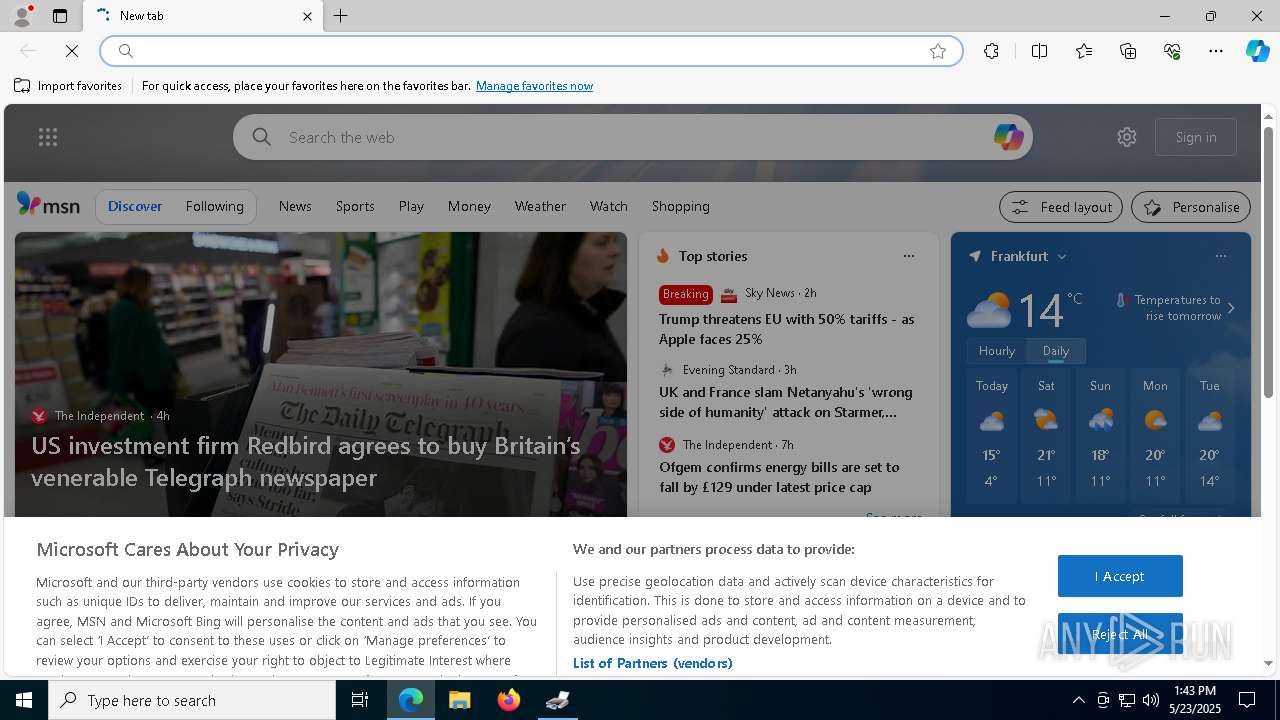This screenshot has width=1280, height=720.
Task: Open Browser essentials heart icon
Action: 1172,51
